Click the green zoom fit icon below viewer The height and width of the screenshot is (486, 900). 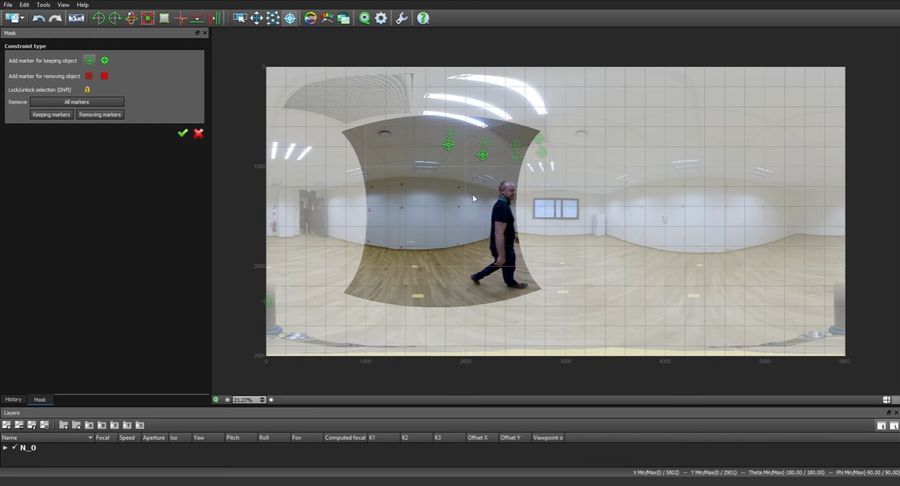pyautogui.click(x=216, y=400)
